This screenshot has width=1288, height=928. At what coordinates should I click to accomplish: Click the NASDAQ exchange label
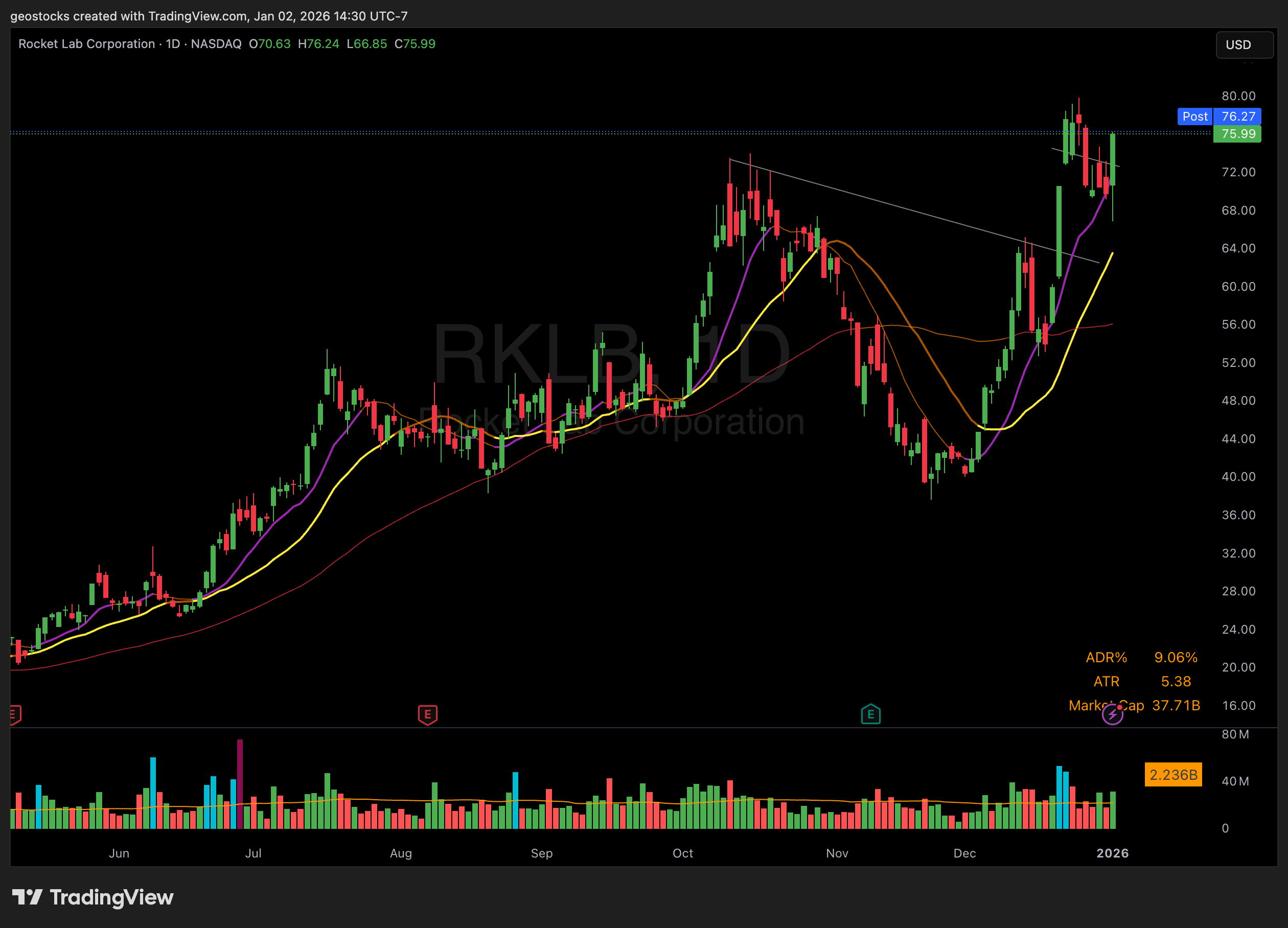click(216, 44)
